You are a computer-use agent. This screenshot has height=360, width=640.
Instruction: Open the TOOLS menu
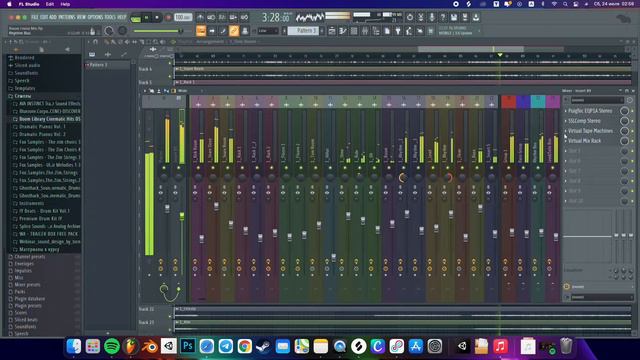tap(110, 17)
